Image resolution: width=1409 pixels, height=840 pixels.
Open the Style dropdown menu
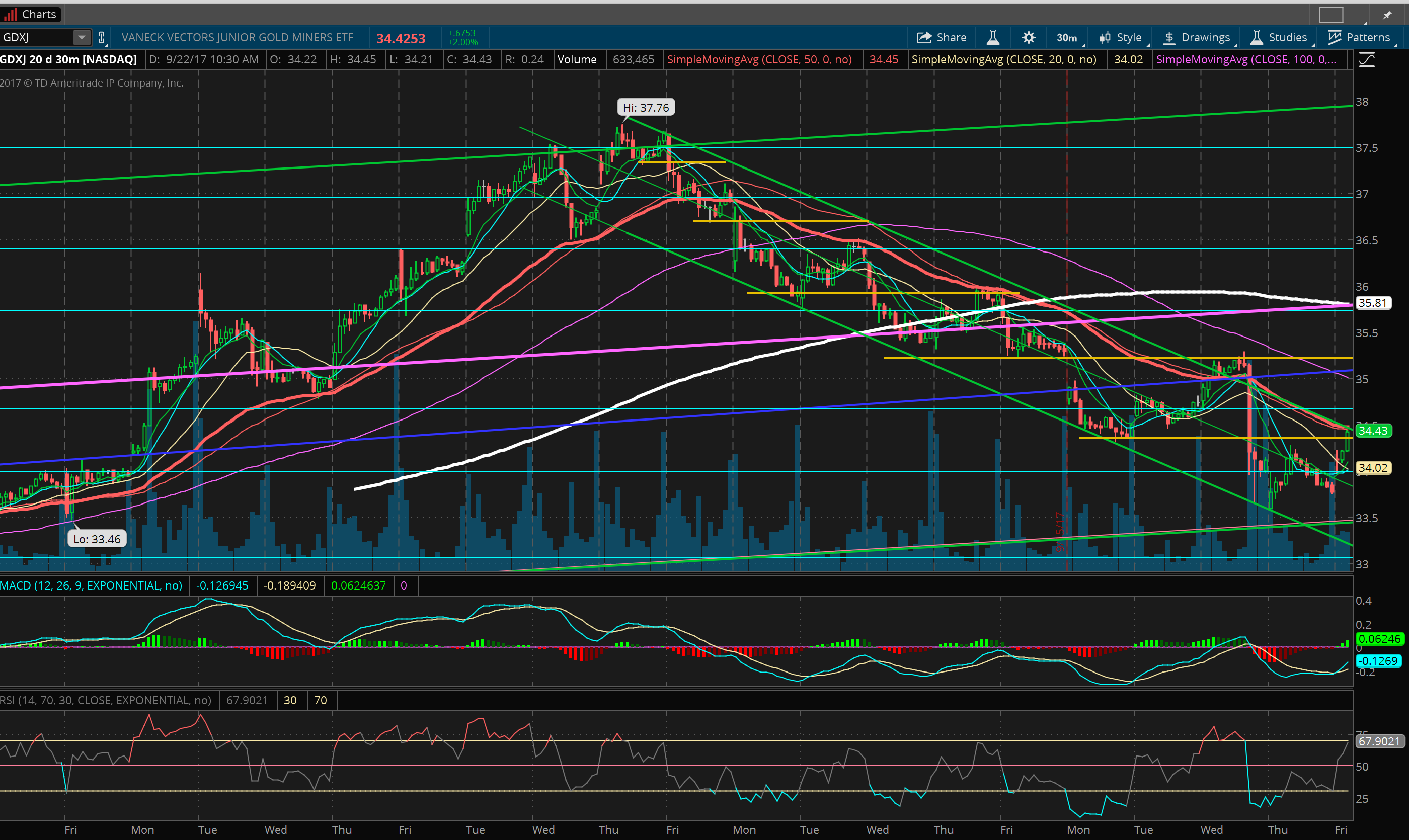point(1122,37)
